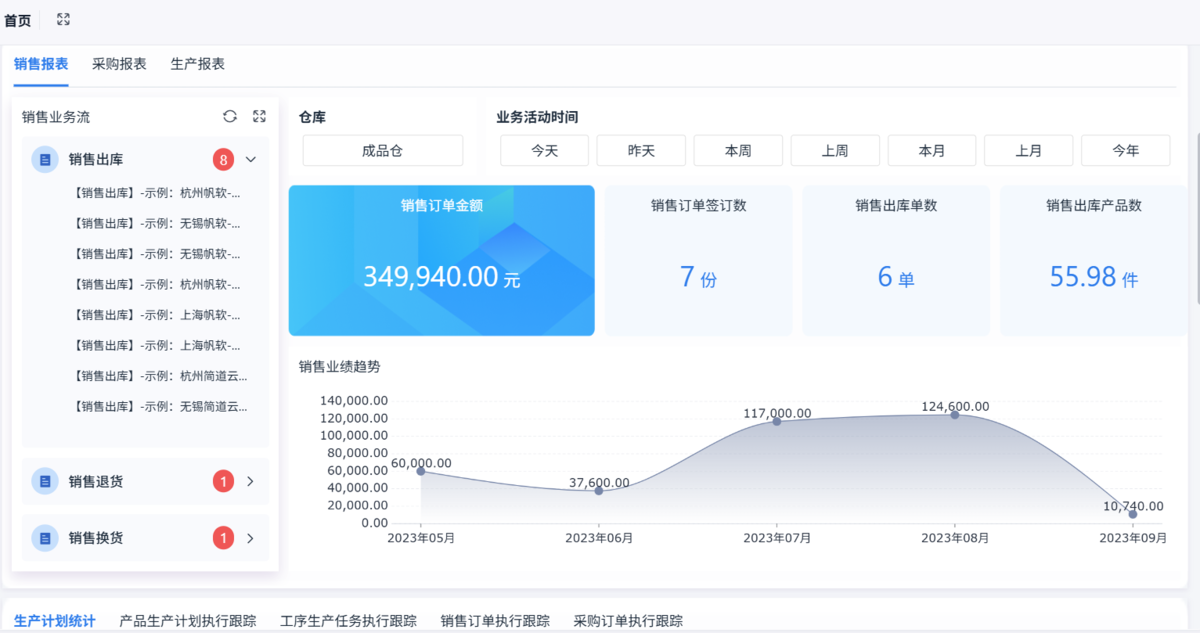Select the 成品仓 warehouse filter
This screenshot has height=633, width=1200.
coord(383,151)
